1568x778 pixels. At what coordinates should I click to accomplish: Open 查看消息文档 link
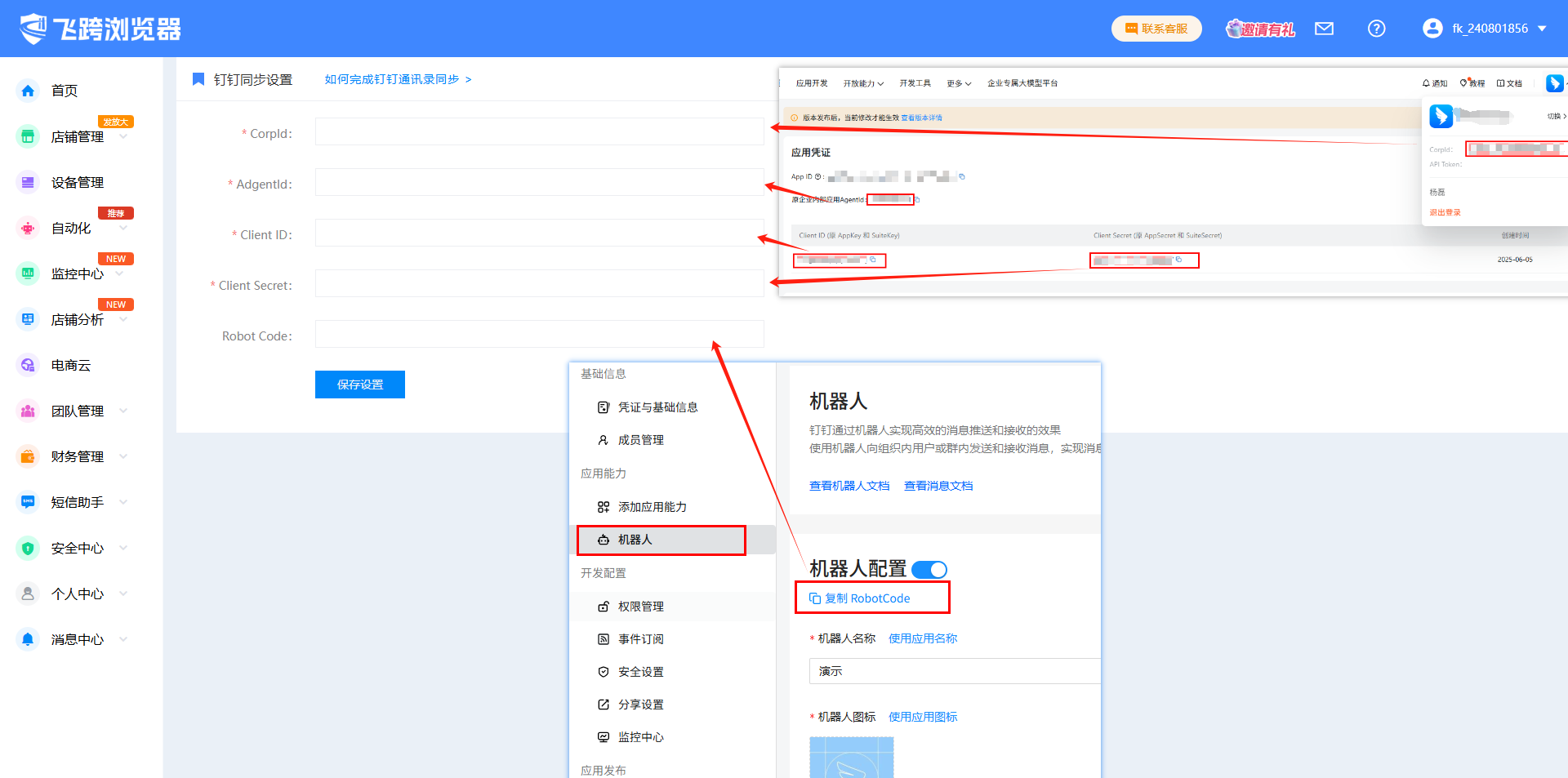(x=938, y=486)
